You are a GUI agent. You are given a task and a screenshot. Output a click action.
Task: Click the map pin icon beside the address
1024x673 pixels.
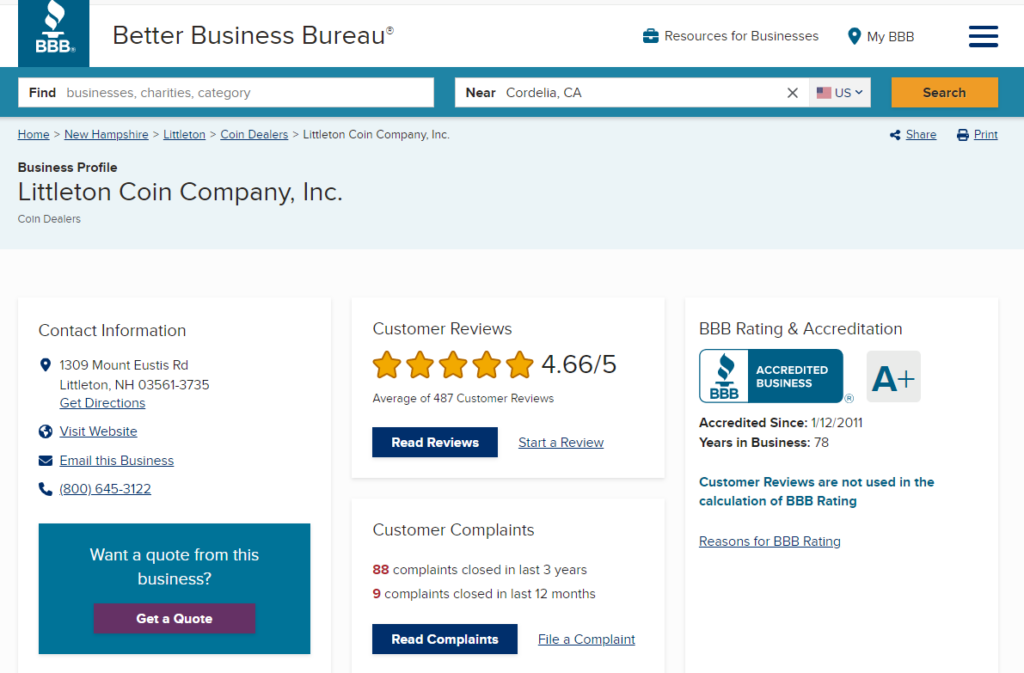(x=45, y=365)
